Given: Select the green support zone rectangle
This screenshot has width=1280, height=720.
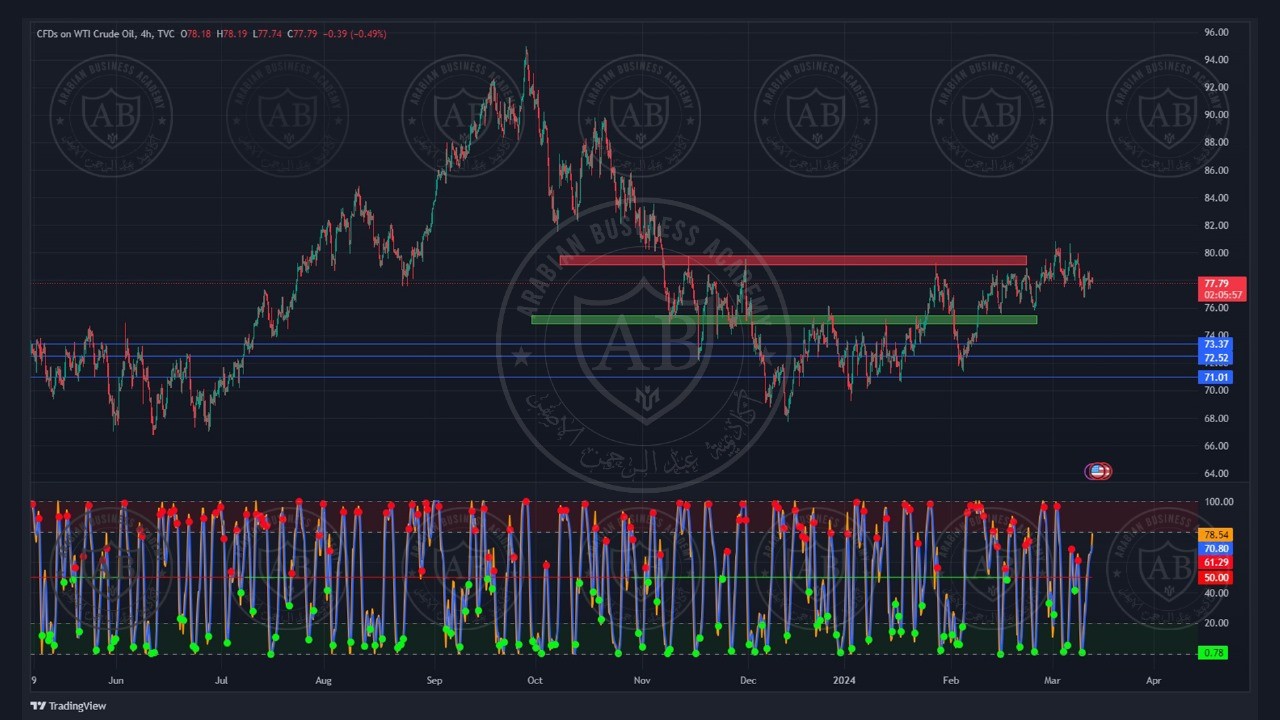Looking at the screenshot, I should pyautogui.click(x=784, y=320).
